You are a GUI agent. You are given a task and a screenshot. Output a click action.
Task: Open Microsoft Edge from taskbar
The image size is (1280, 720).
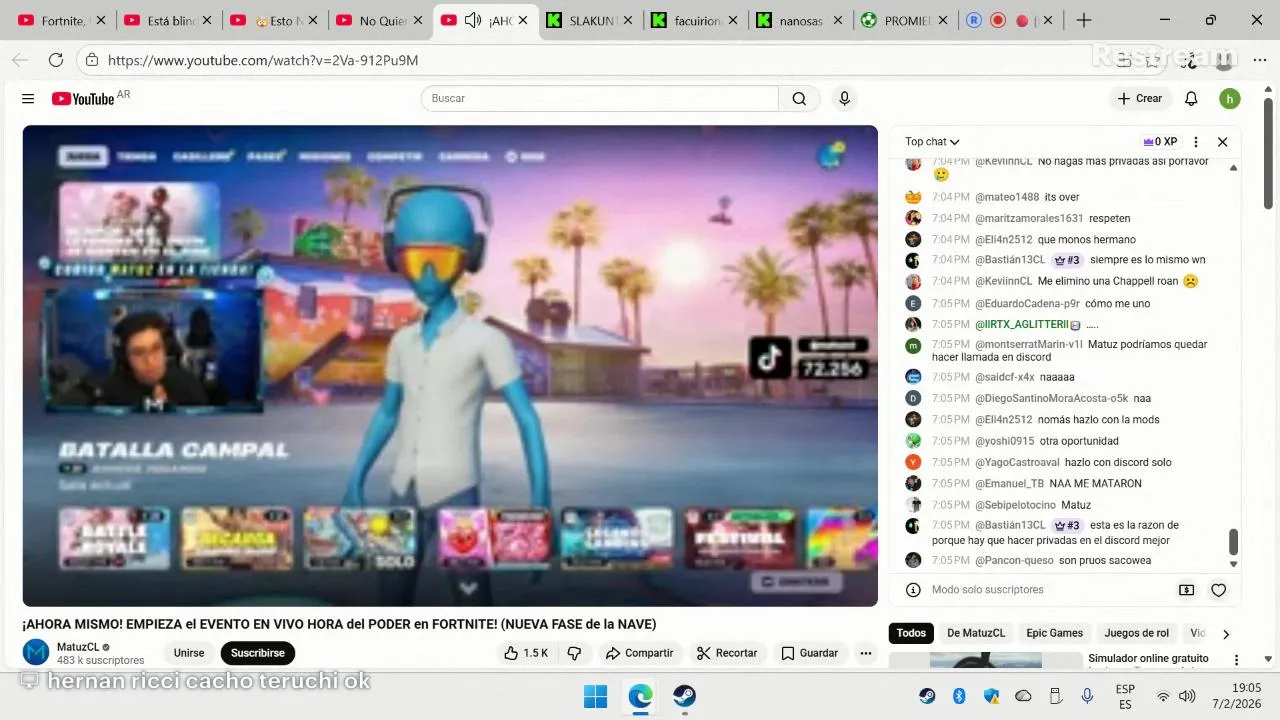coord(640,696)
